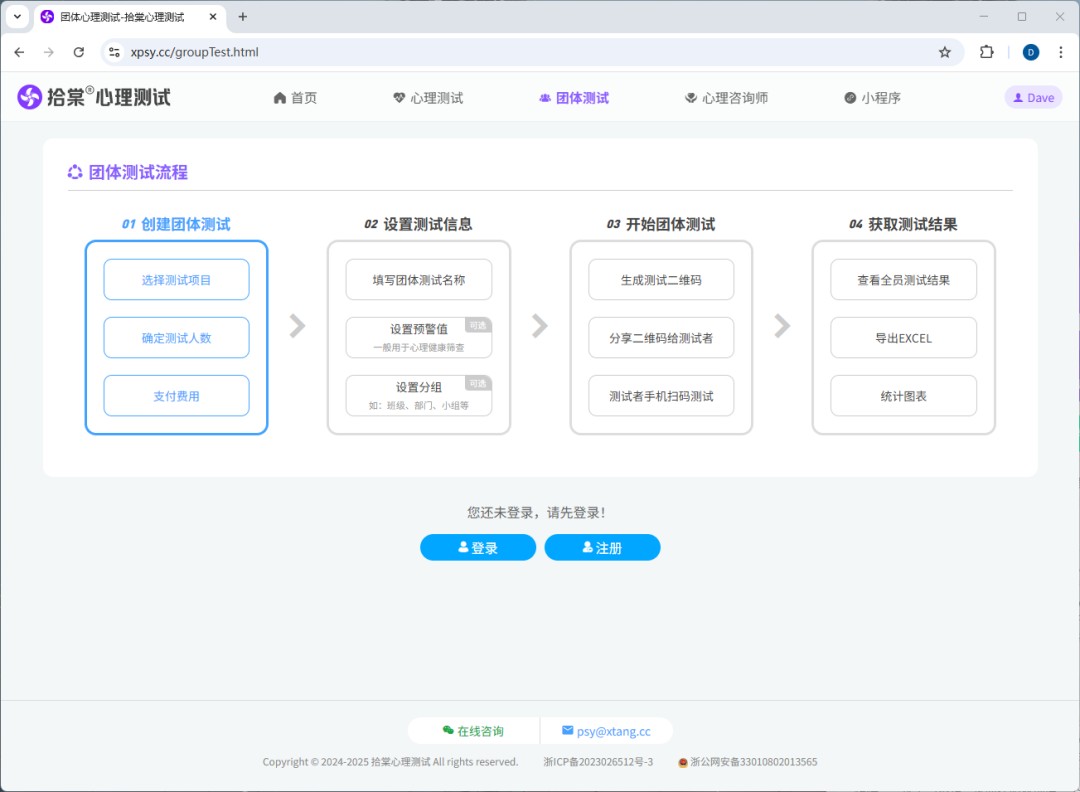This screenshot has height=792, width=1080.
Task: Click the chevron arrow between steps 01 and 02
Action: pyautogui.click(x=298, y=326)
